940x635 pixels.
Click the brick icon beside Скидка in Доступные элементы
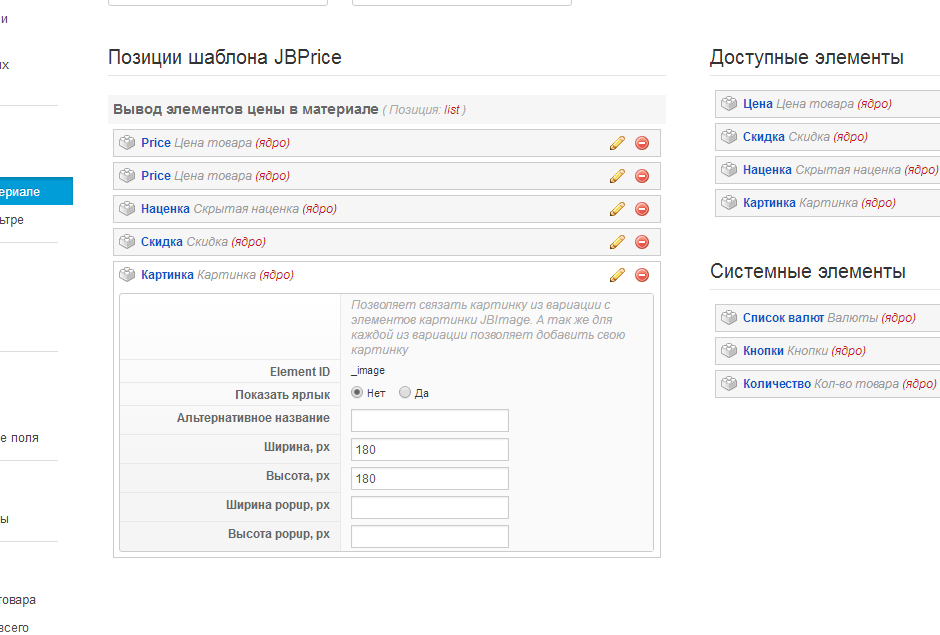tap(729, 136)
